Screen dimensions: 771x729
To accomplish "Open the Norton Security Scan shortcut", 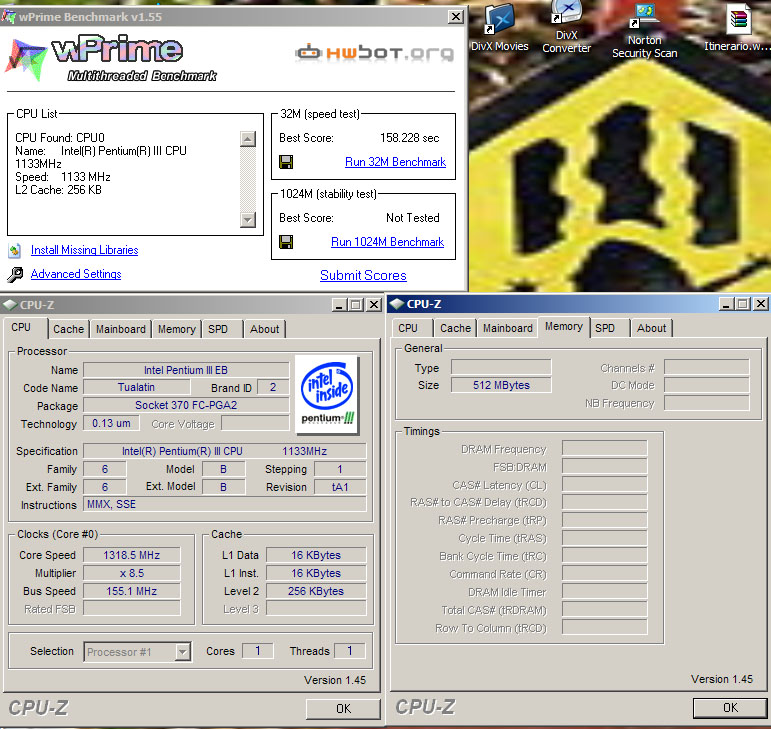I will tap(645, 30).
